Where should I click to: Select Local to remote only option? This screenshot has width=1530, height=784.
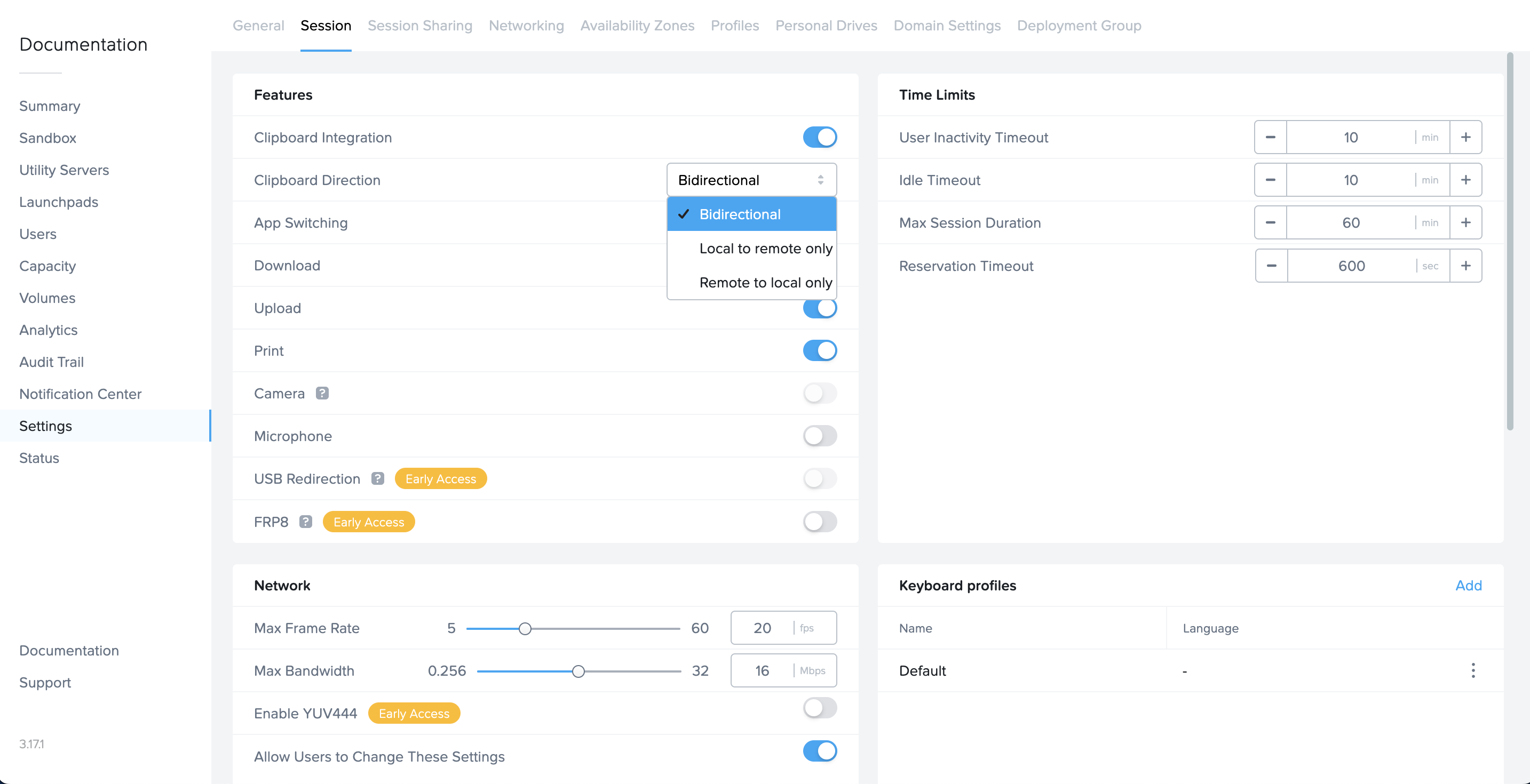pos(751,248)
